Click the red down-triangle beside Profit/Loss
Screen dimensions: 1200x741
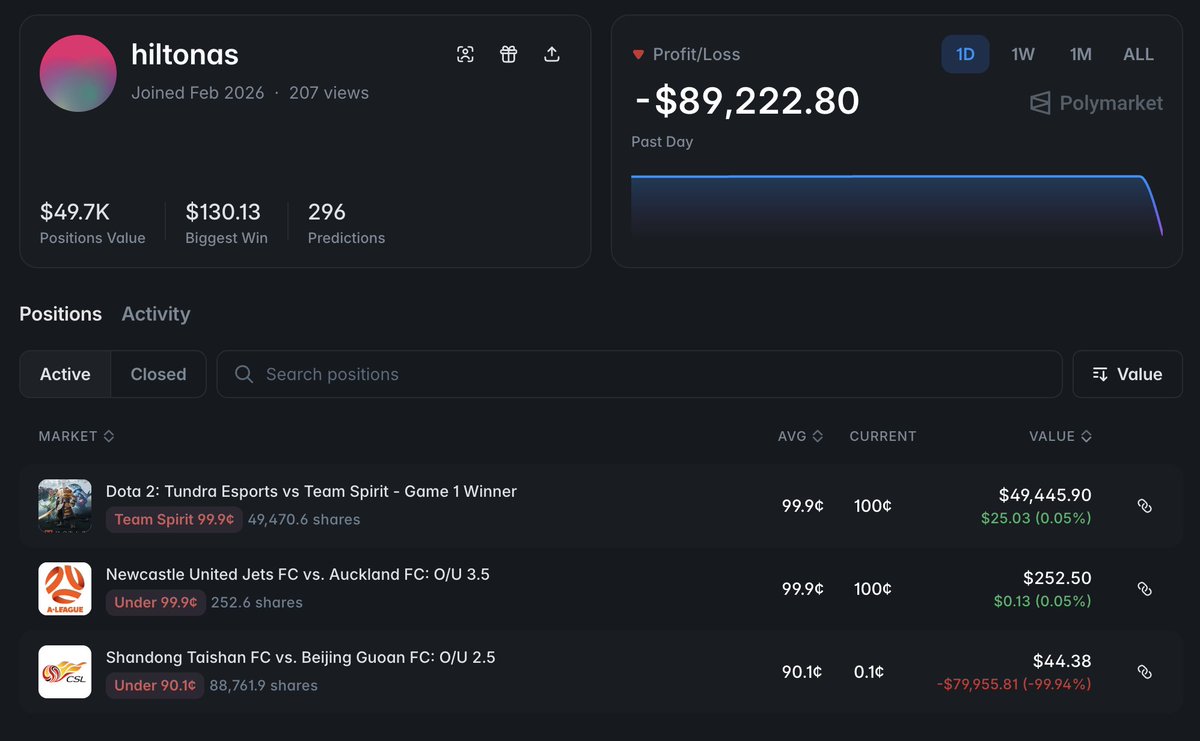tap(638, 55)
